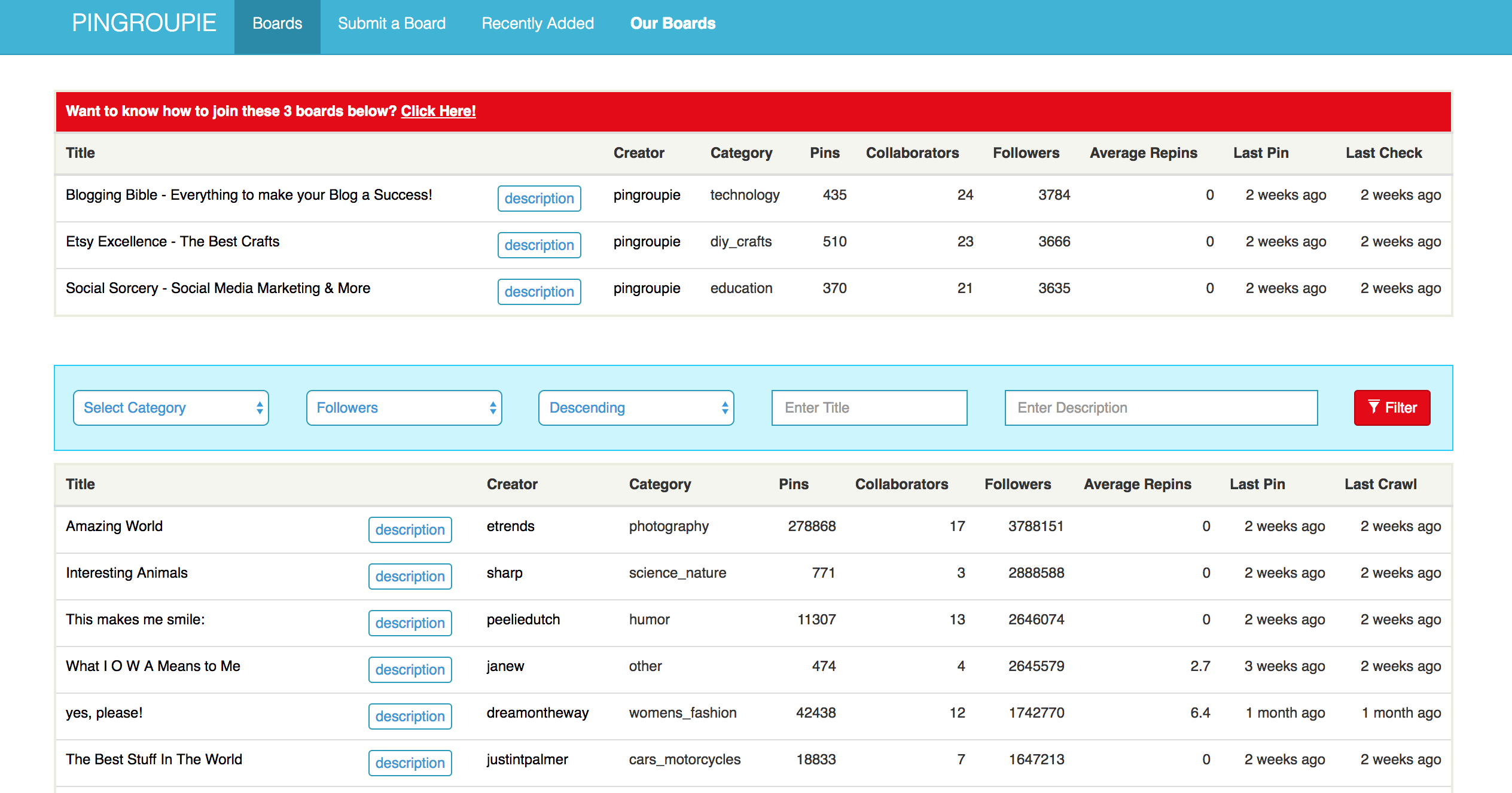
Task: Click the technology category cell
Action: click(x=745, y=195)
